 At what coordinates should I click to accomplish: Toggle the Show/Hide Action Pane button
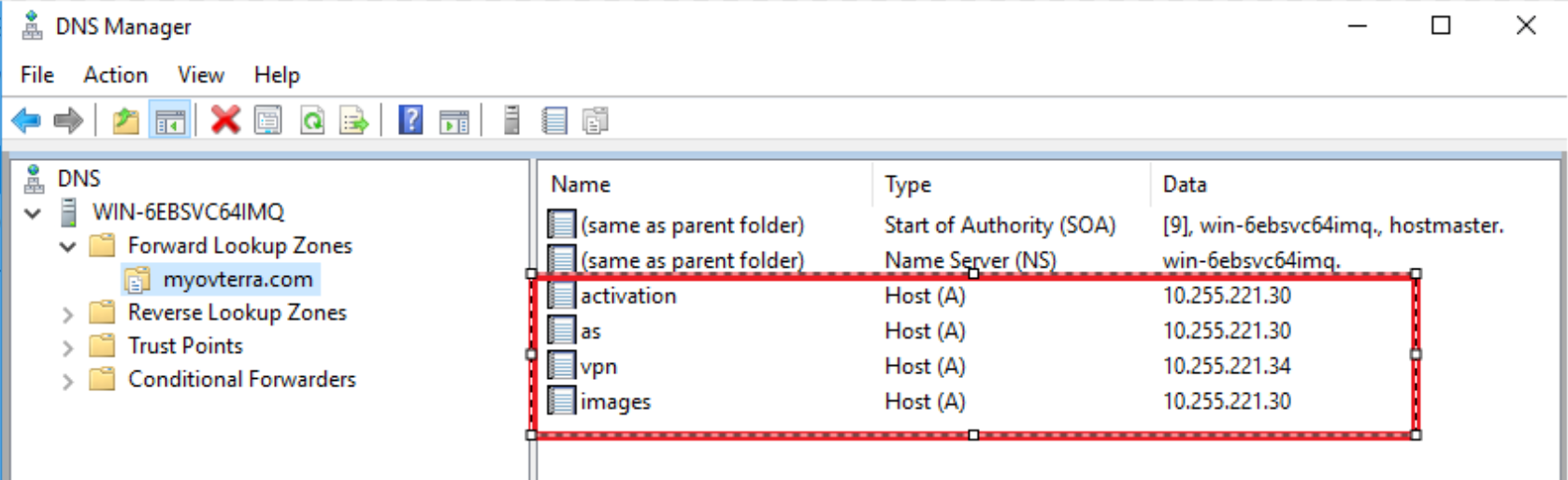click(x=454, y=121)
